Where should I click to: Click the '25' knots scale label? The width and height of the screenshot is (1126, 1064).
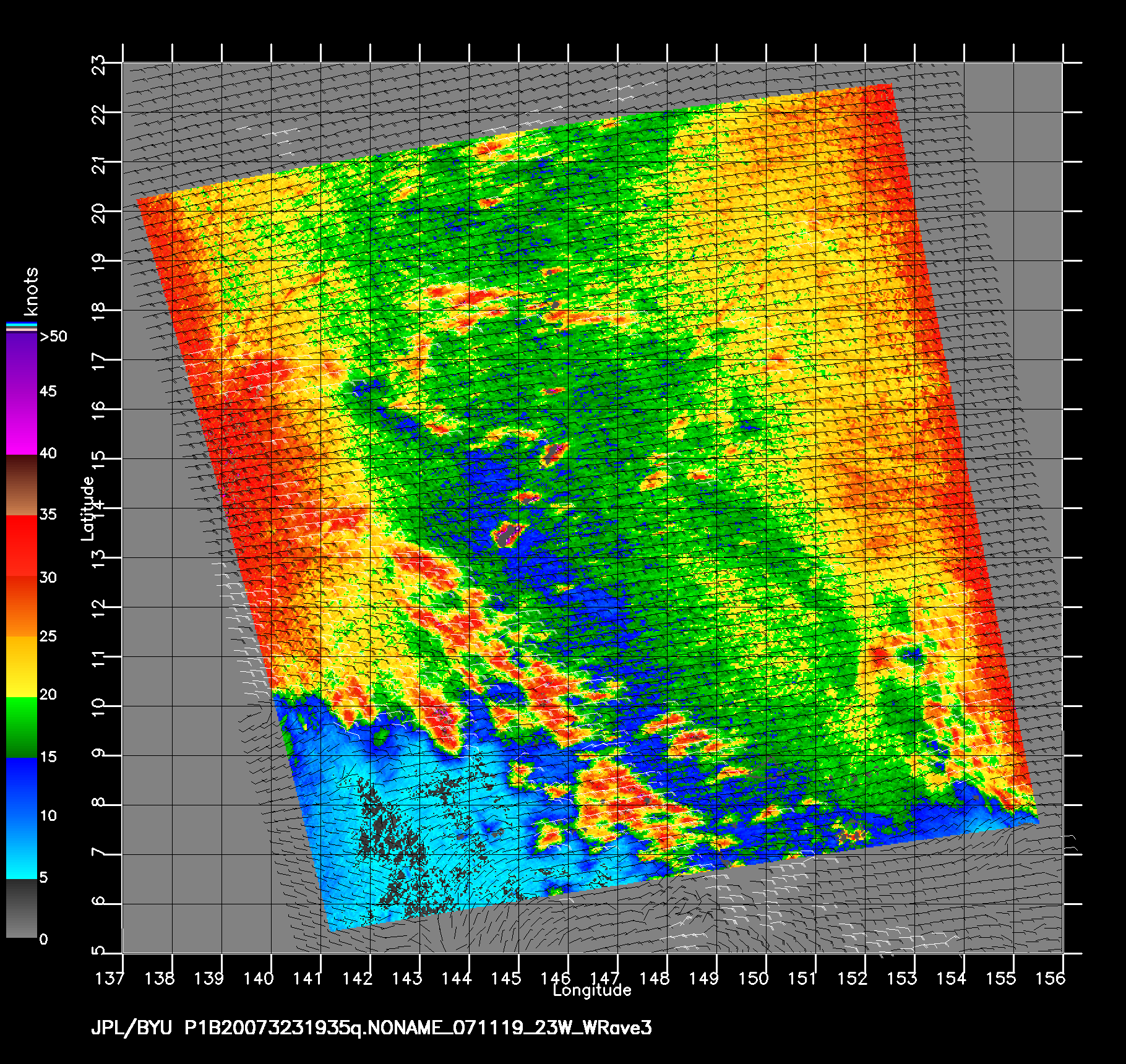click(48, 636)
